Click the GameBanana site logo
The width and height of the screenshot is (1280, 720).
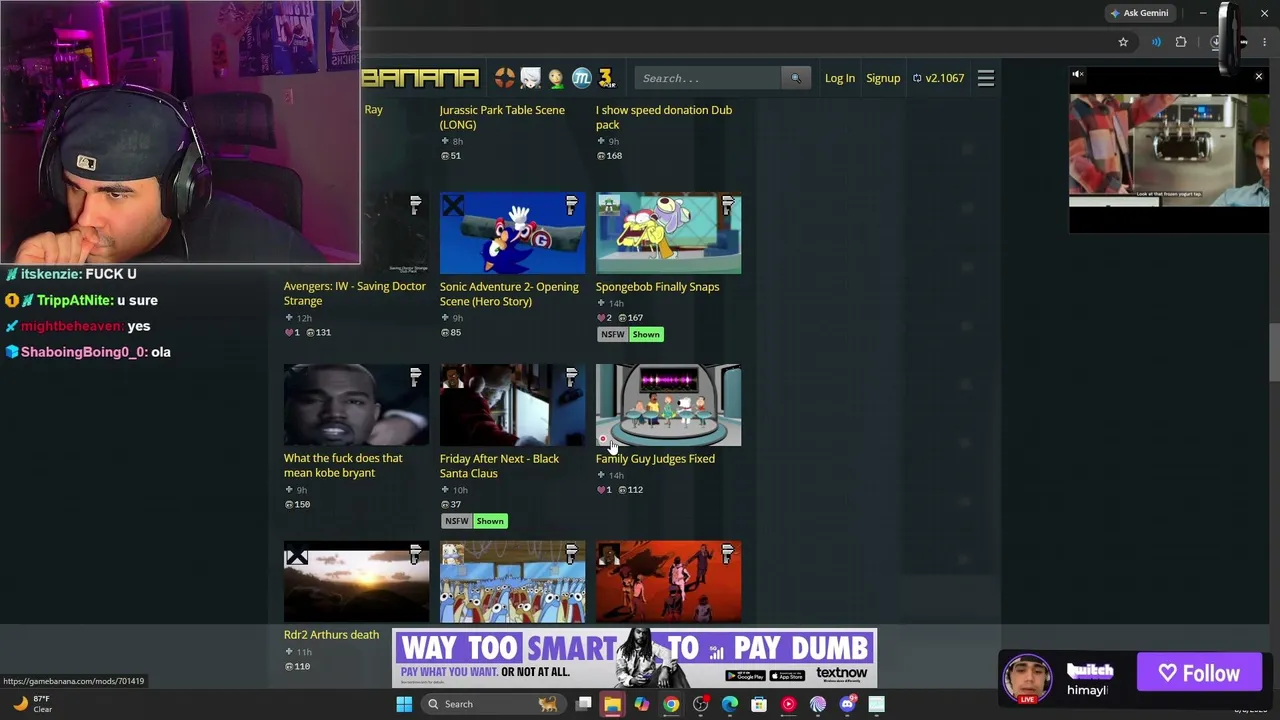420,78
